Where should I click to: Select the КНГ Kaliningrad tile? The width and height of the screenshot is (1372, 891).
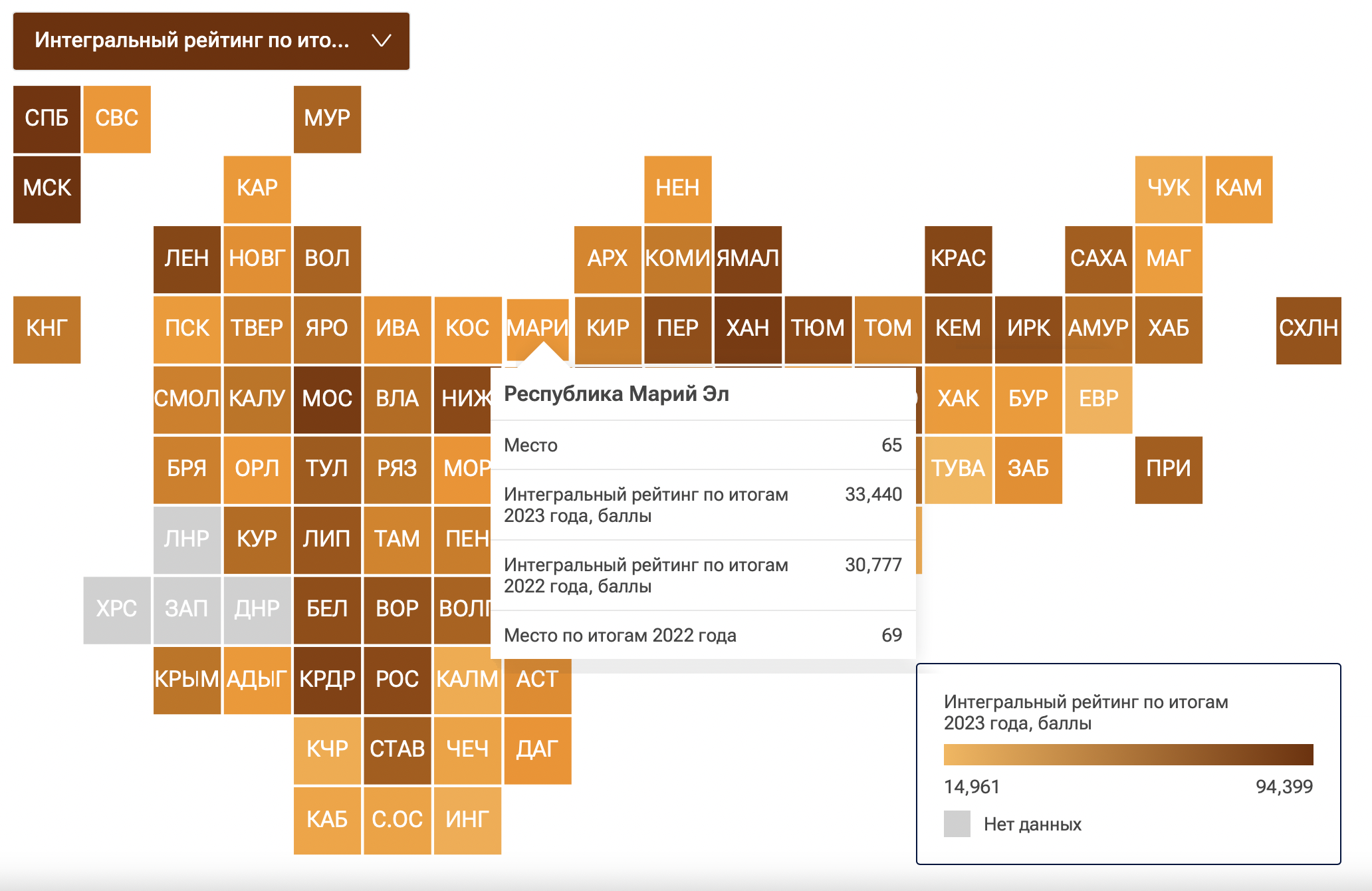click(x=47, y=329)
